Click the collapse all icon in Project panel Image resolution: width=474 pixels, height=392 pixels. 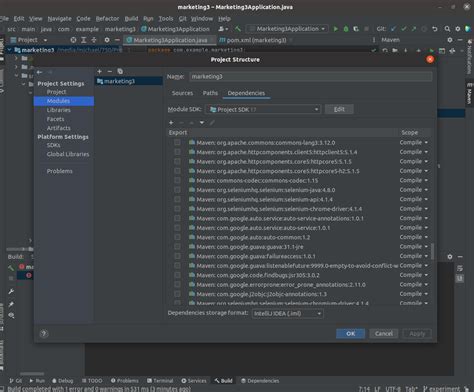click(x=94, y=40)
